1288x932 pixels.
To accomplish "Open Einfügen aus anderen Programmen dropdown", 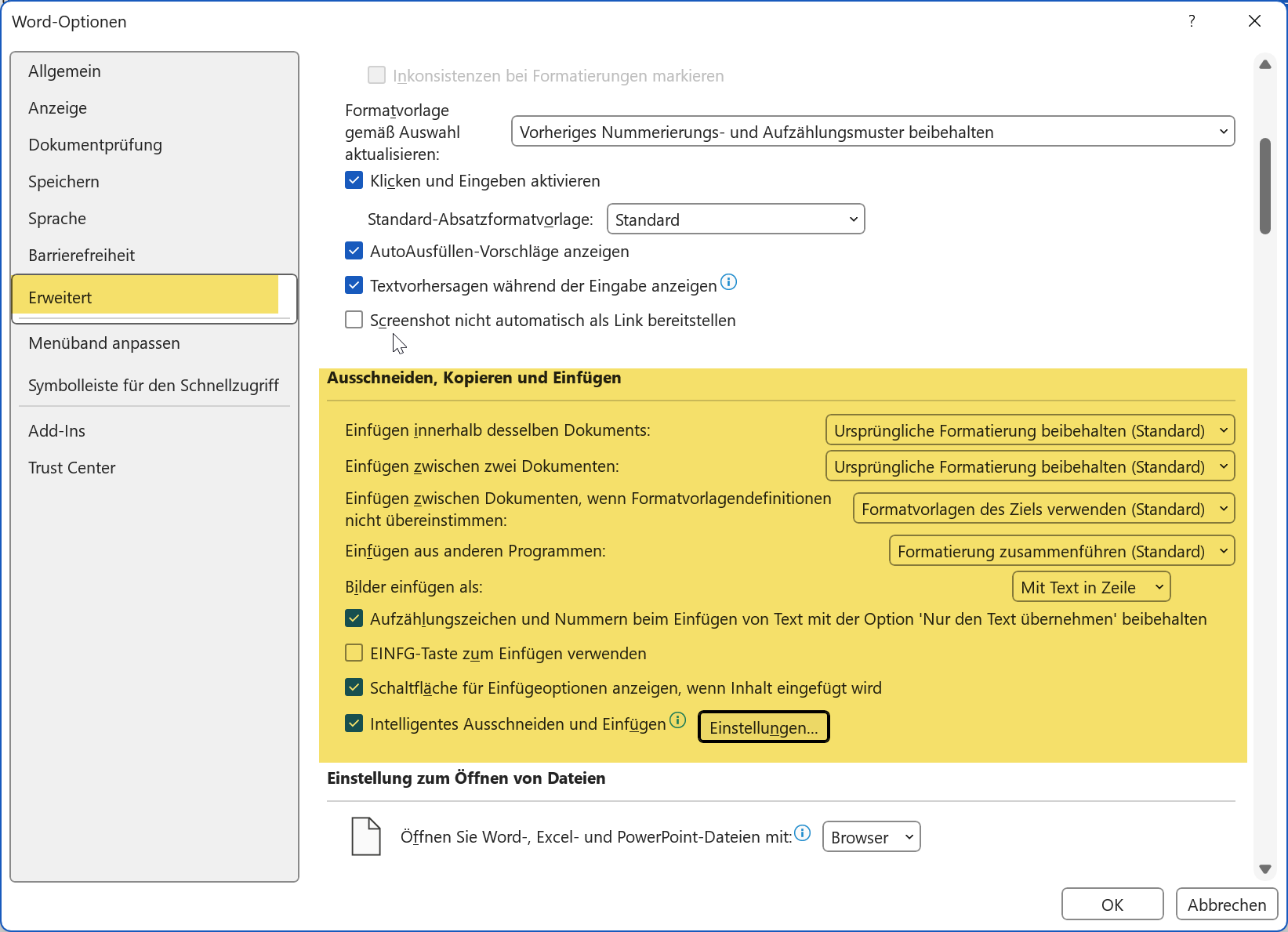I will pos(1061,551).
